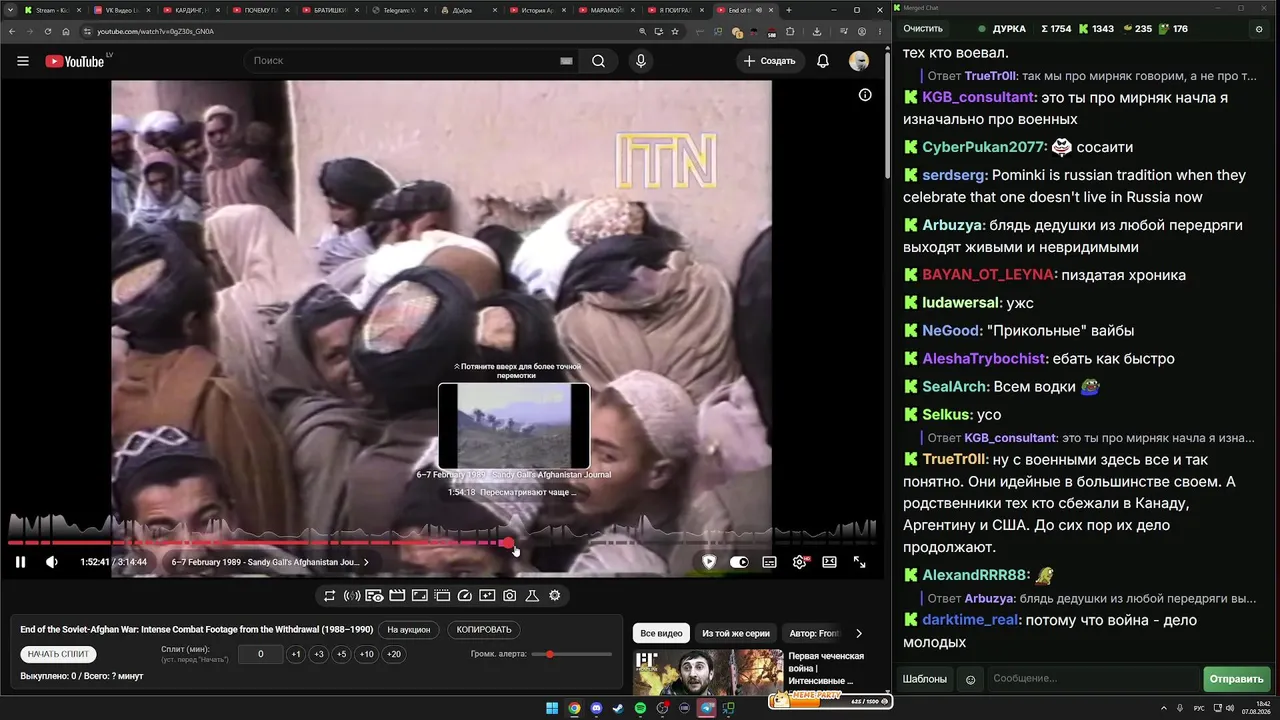This screenshot has width=1280, height=720.
Task: Click the 'Шаблоны' templates button
Action: (925, 679)
